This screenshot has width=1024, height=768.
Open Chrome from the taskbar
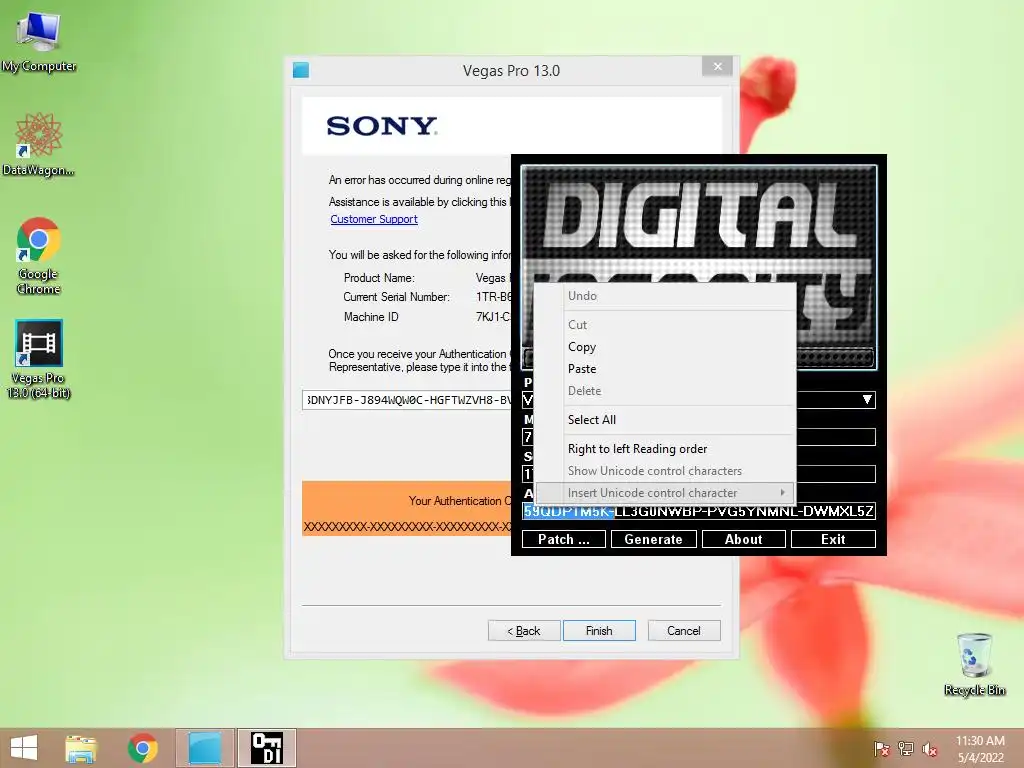(142, 748)
